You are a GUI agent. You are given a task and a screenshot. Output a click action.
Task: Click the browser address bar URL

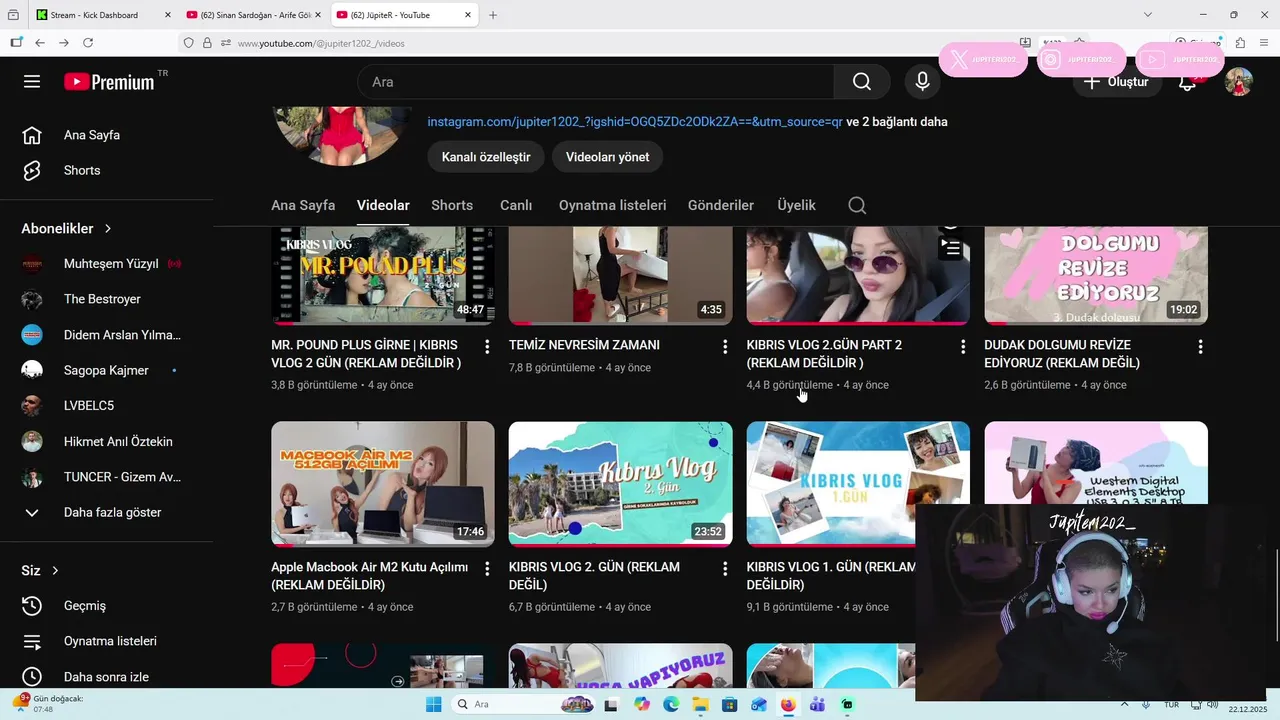tap(321, 43)
